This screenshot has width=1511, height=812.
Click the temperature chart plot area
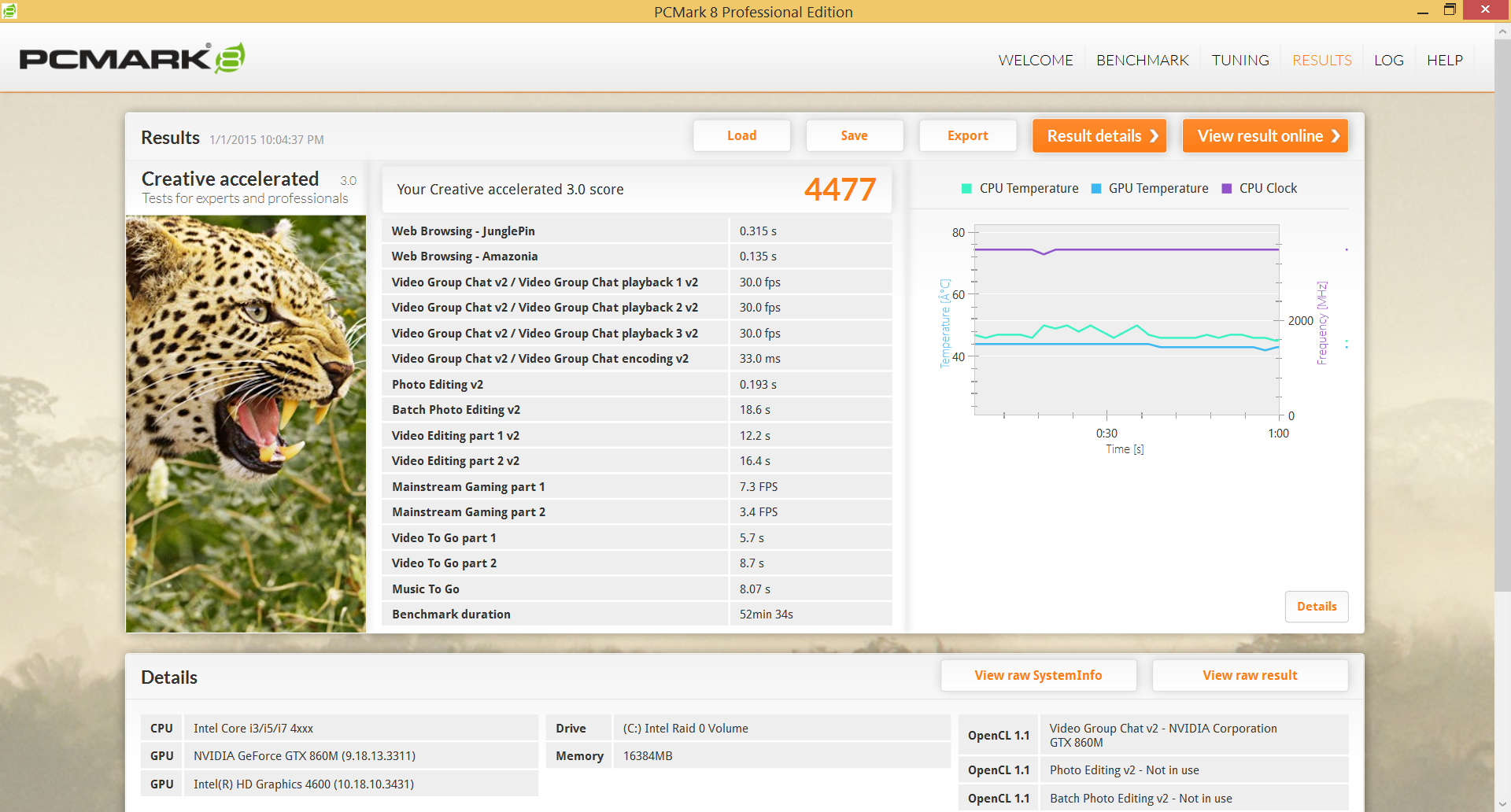tap(1127, 319)
